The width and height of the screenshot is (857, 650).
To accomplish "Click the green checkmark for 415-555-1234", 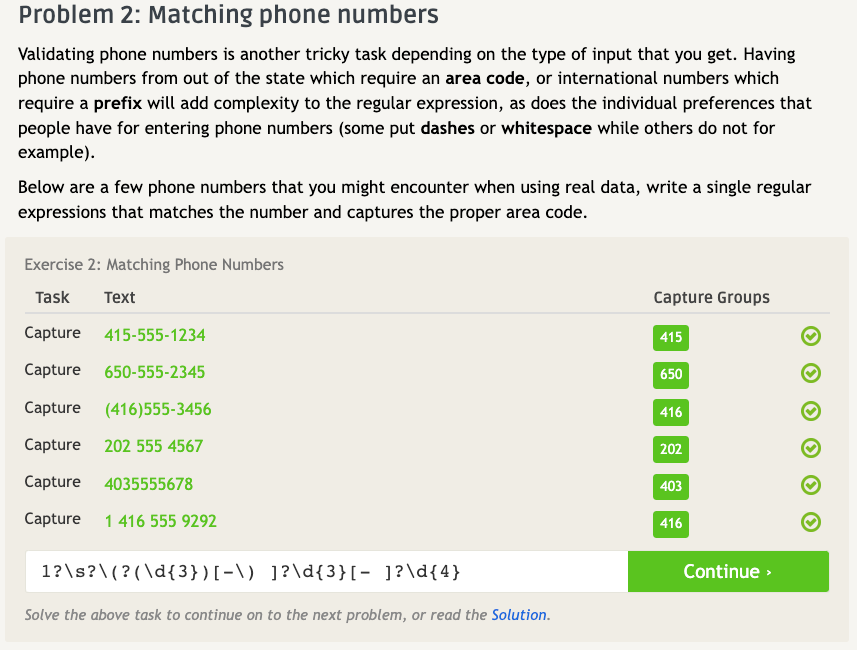I will 812,337.
